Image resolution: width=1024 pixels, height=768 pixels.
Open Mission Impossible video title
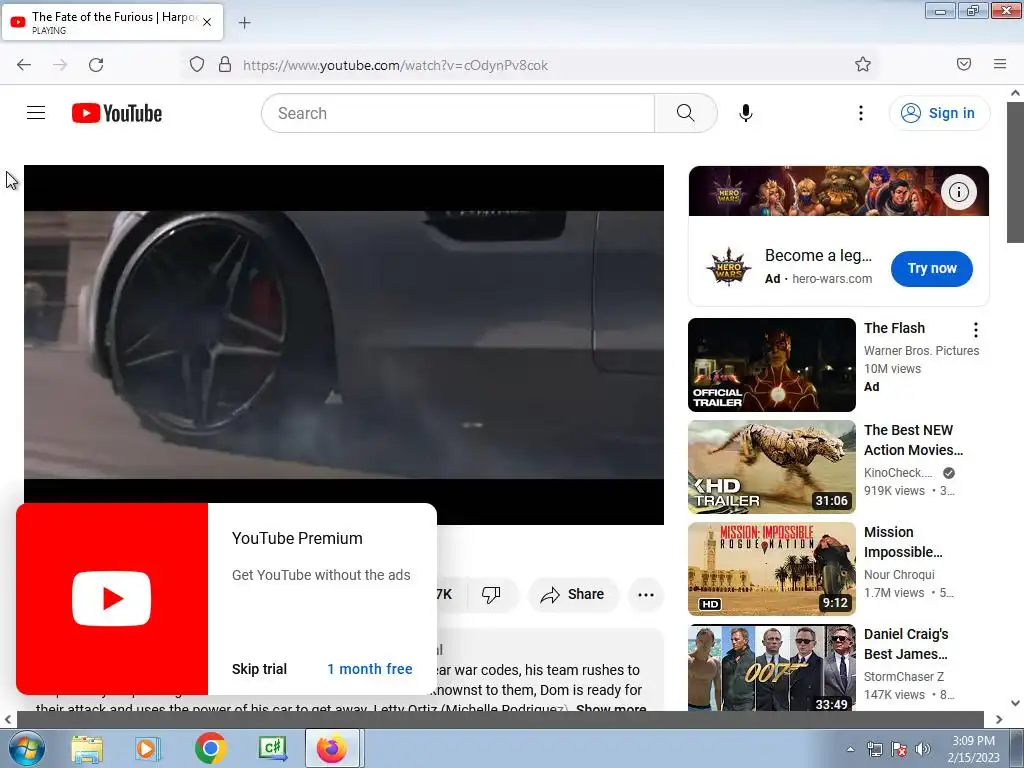click(903, 542)
